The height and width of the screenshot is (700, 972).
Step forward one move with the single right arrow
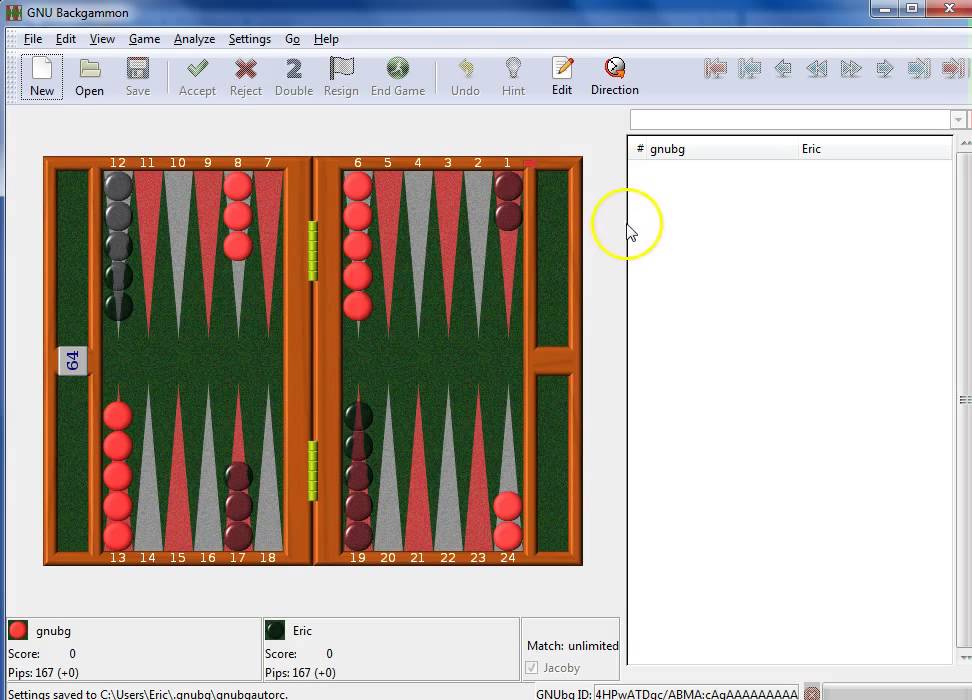(885, 68)
